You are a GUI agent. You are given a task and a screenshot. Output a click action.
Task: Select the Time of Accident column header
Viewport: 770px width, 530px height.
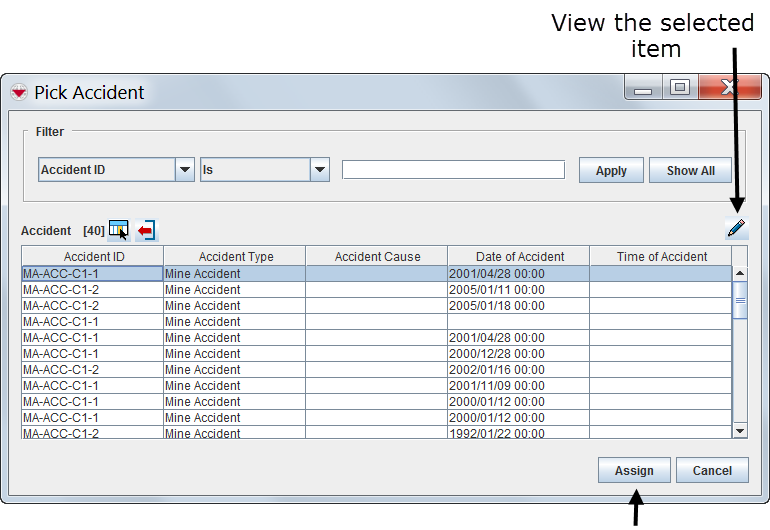pos(661,257)
